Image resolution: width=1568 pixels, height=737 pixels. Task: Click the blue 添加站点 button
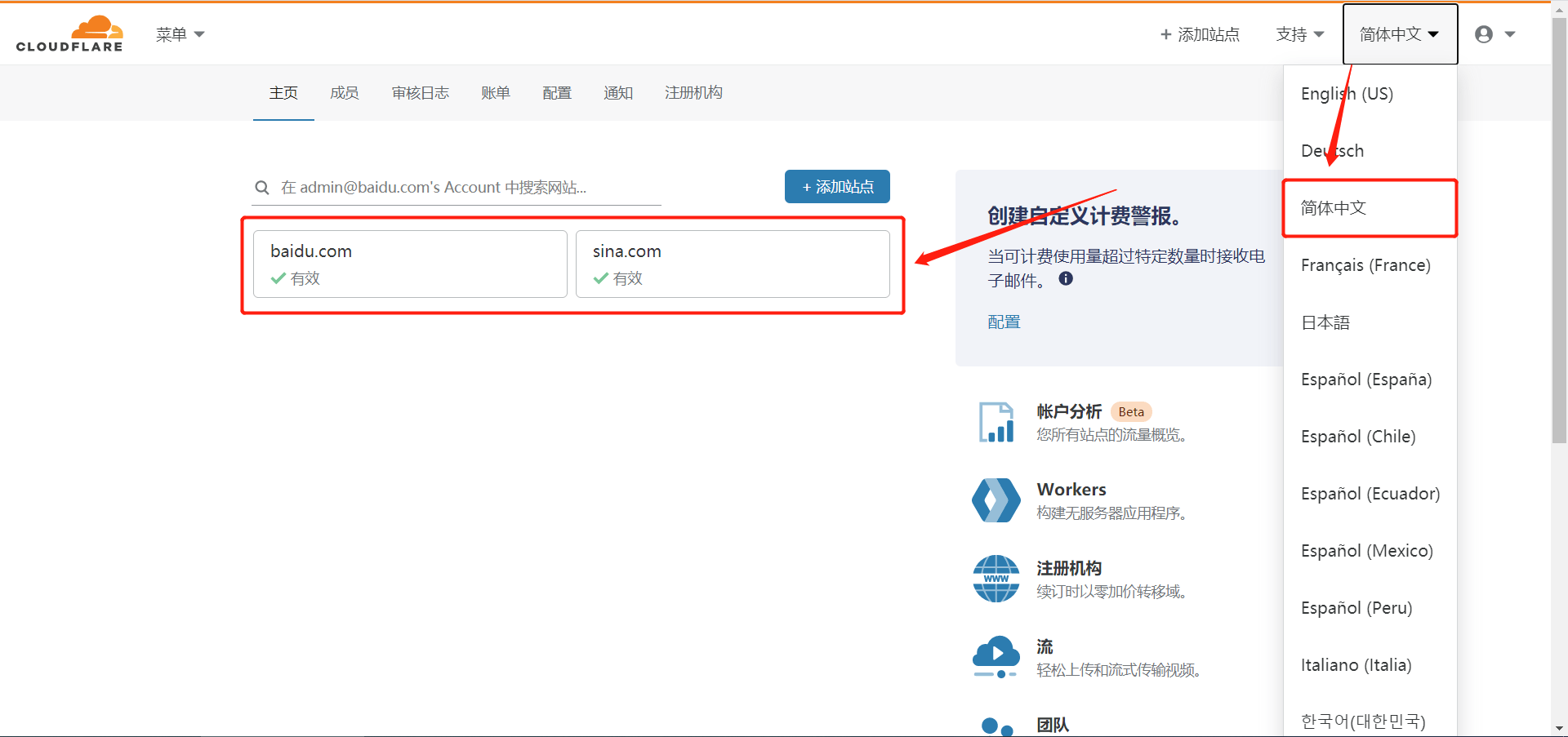[837, 187]
